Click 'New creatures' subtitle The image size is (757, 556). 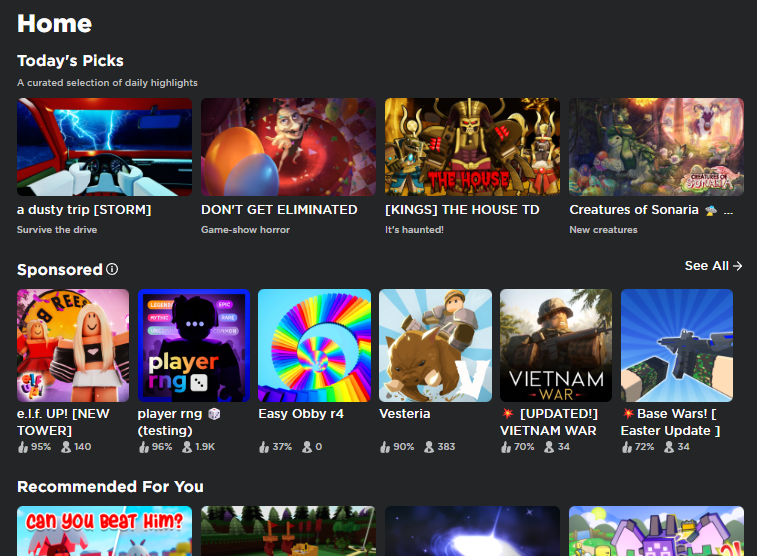click(603, 230)
